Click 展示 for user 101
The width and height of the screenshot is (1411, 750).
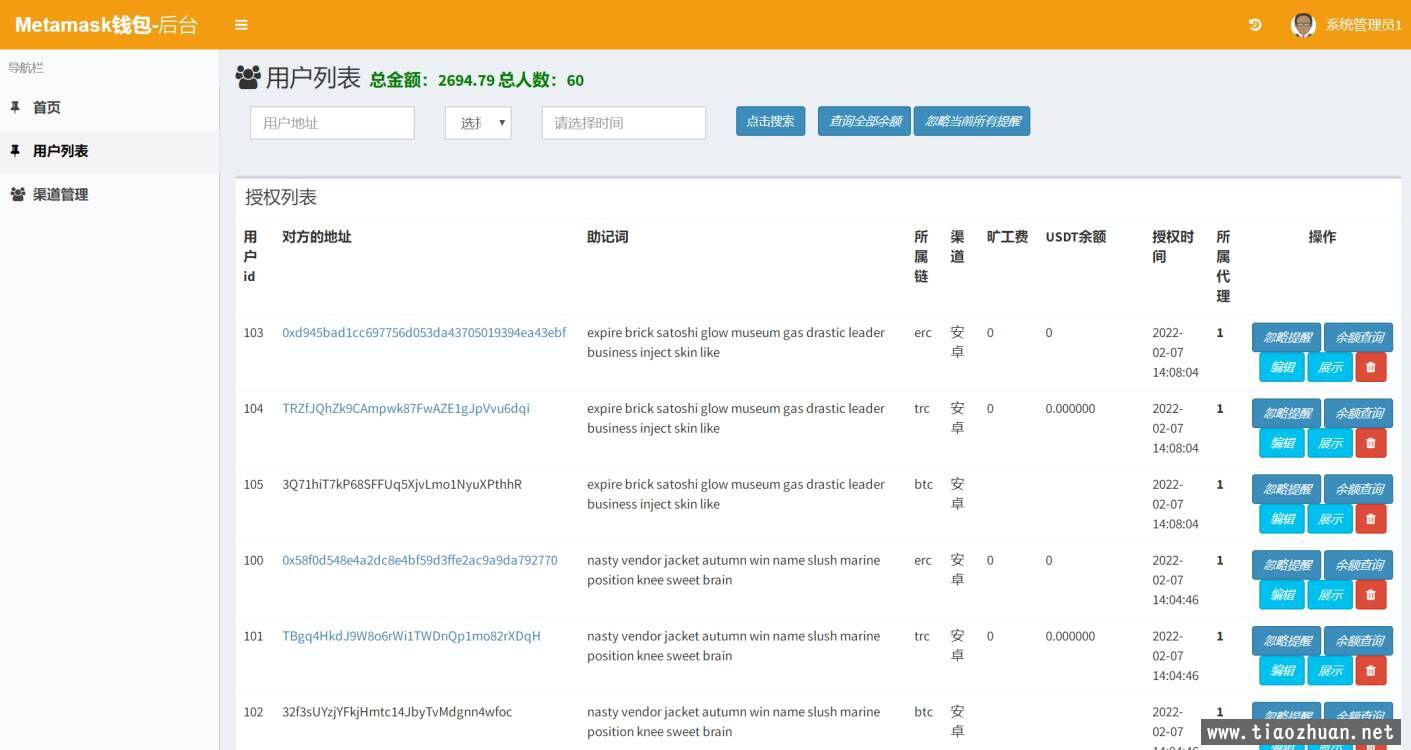tap(1330, 671)
